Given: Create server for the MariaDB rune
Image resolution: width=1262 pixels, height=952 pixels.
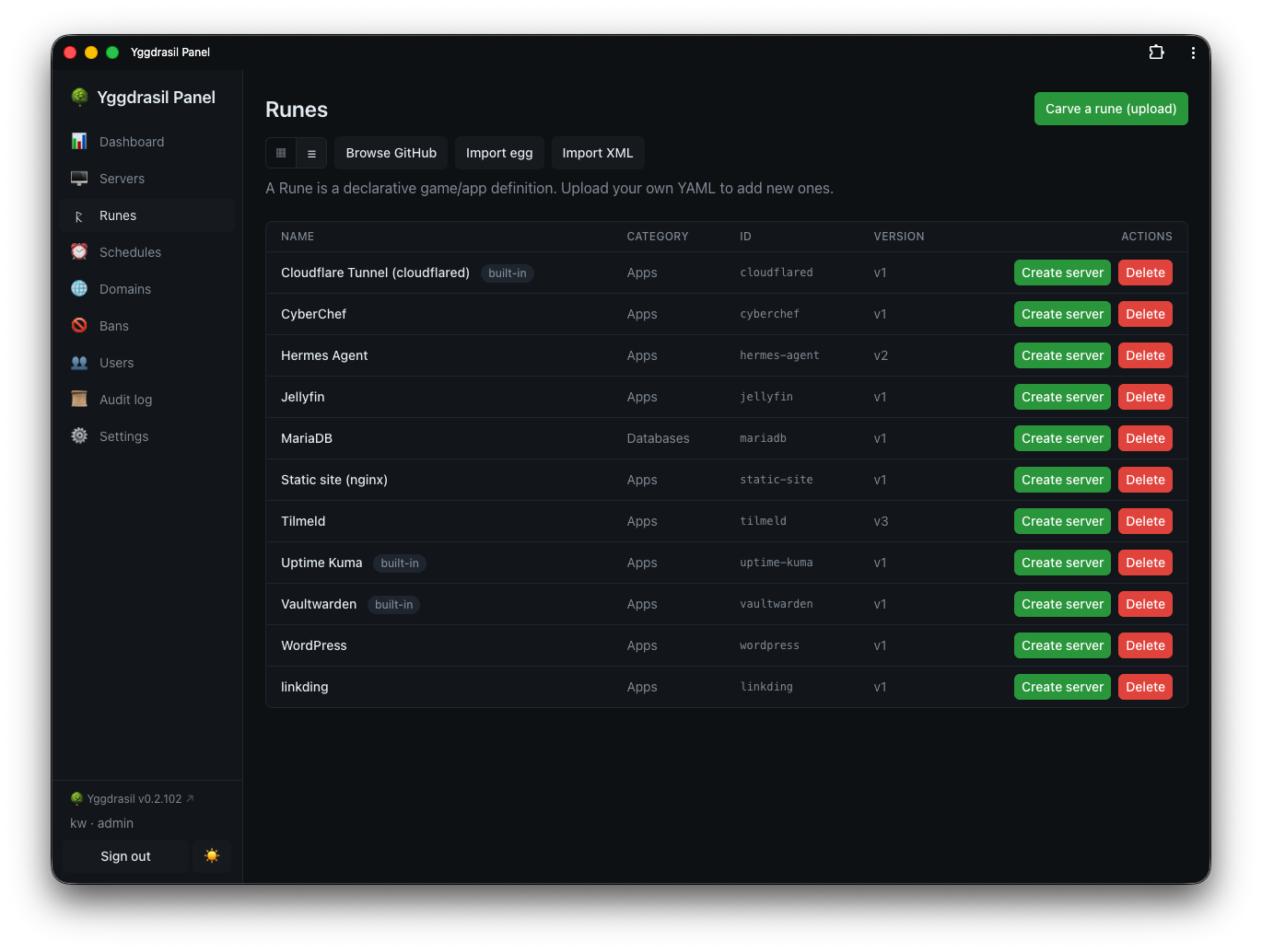Looking at the screenshot, I should [x=1062, y=438].
